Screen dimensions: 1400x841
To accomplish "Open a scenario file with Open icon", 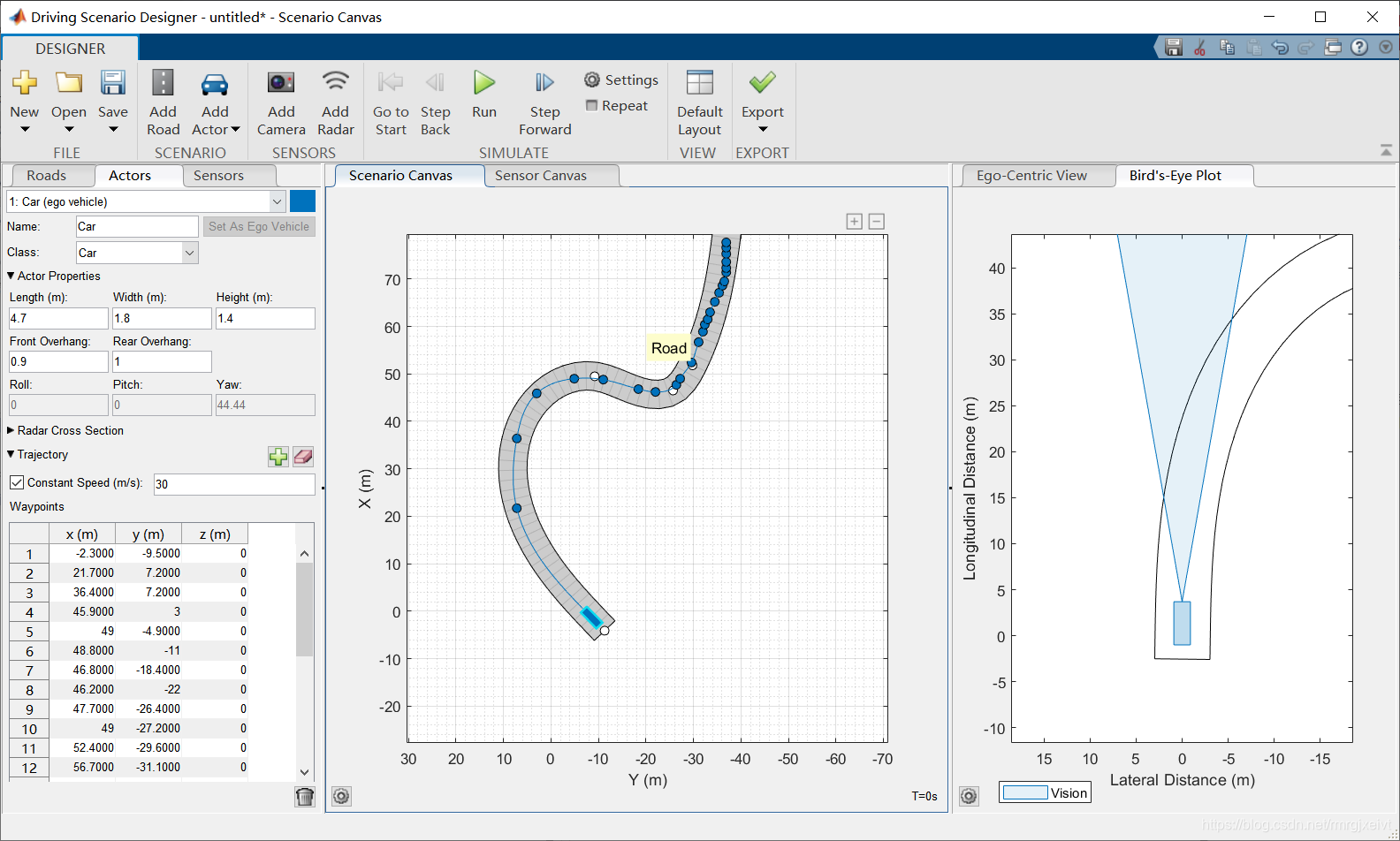I will [x=69, y=83].
